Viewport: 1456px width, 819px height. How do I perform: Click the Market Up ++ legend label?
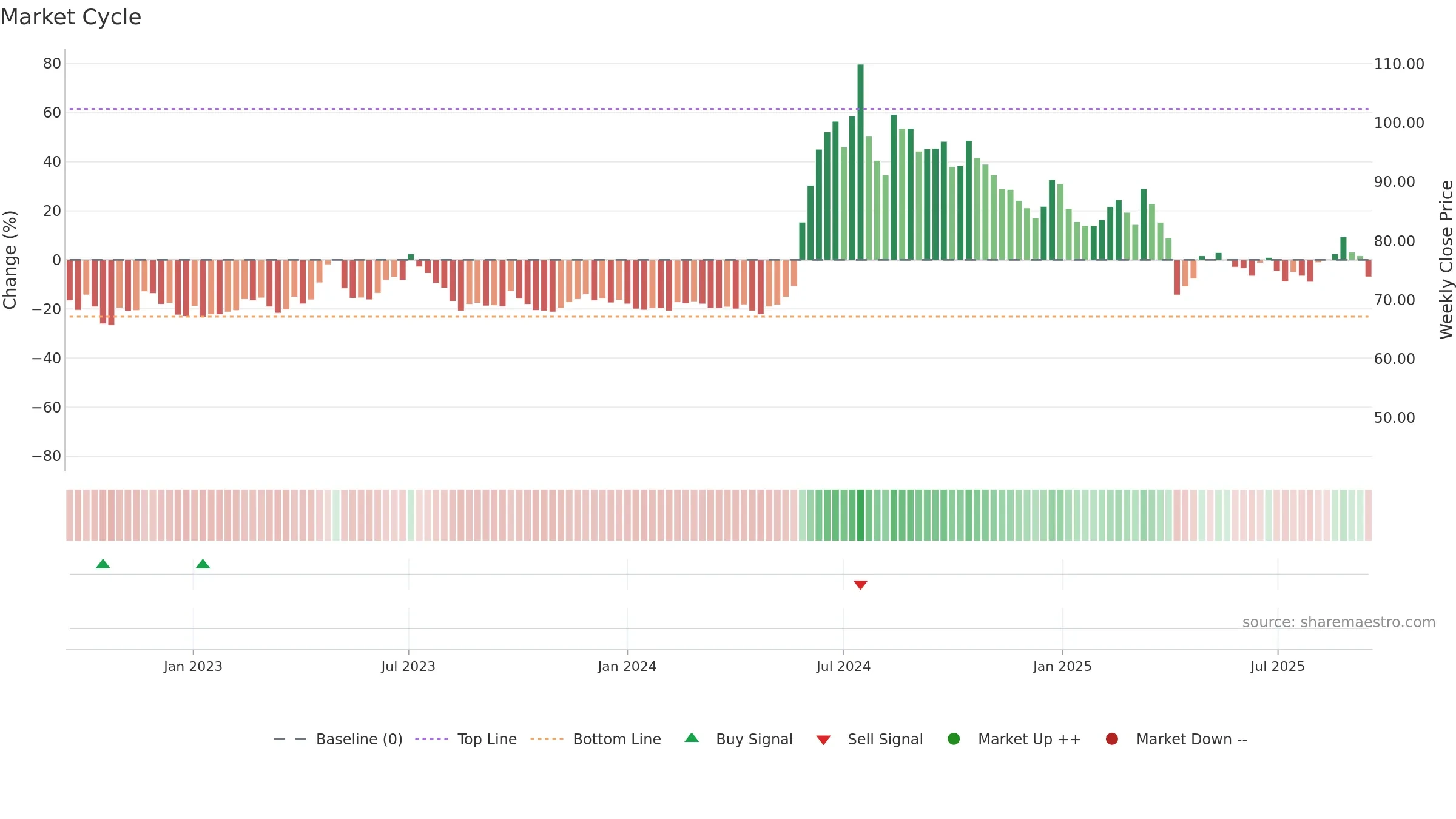coord(1030,739)
